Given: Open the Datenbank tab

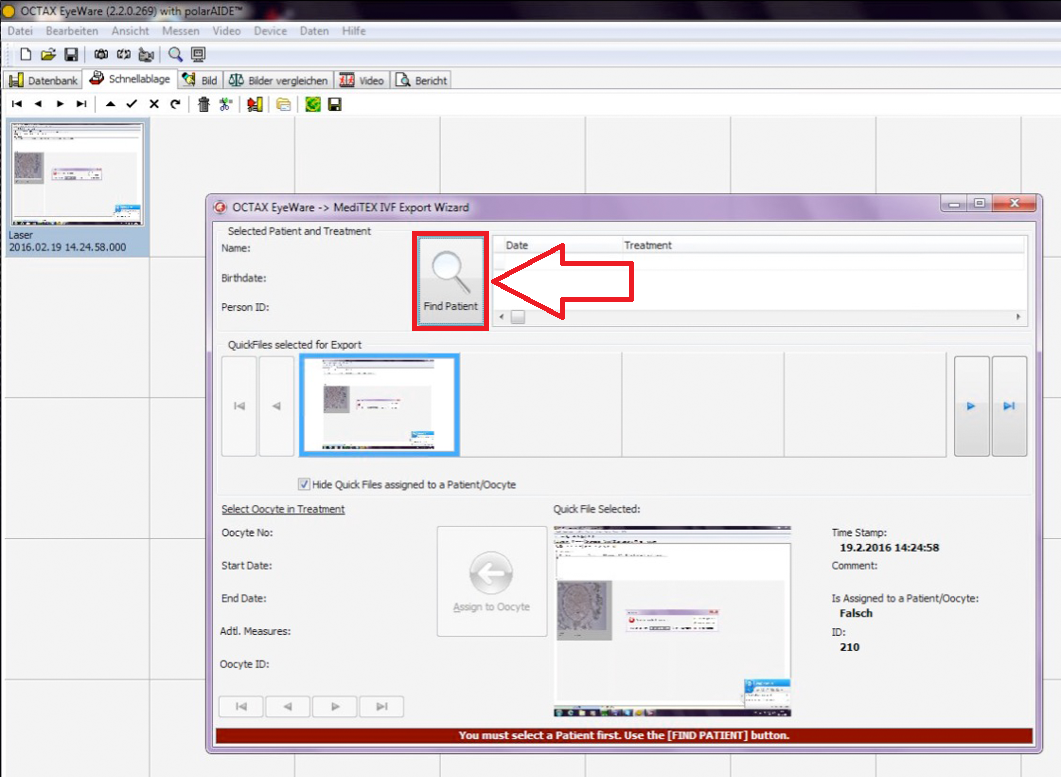Looking at the screenshot, I should coord(43,80).
